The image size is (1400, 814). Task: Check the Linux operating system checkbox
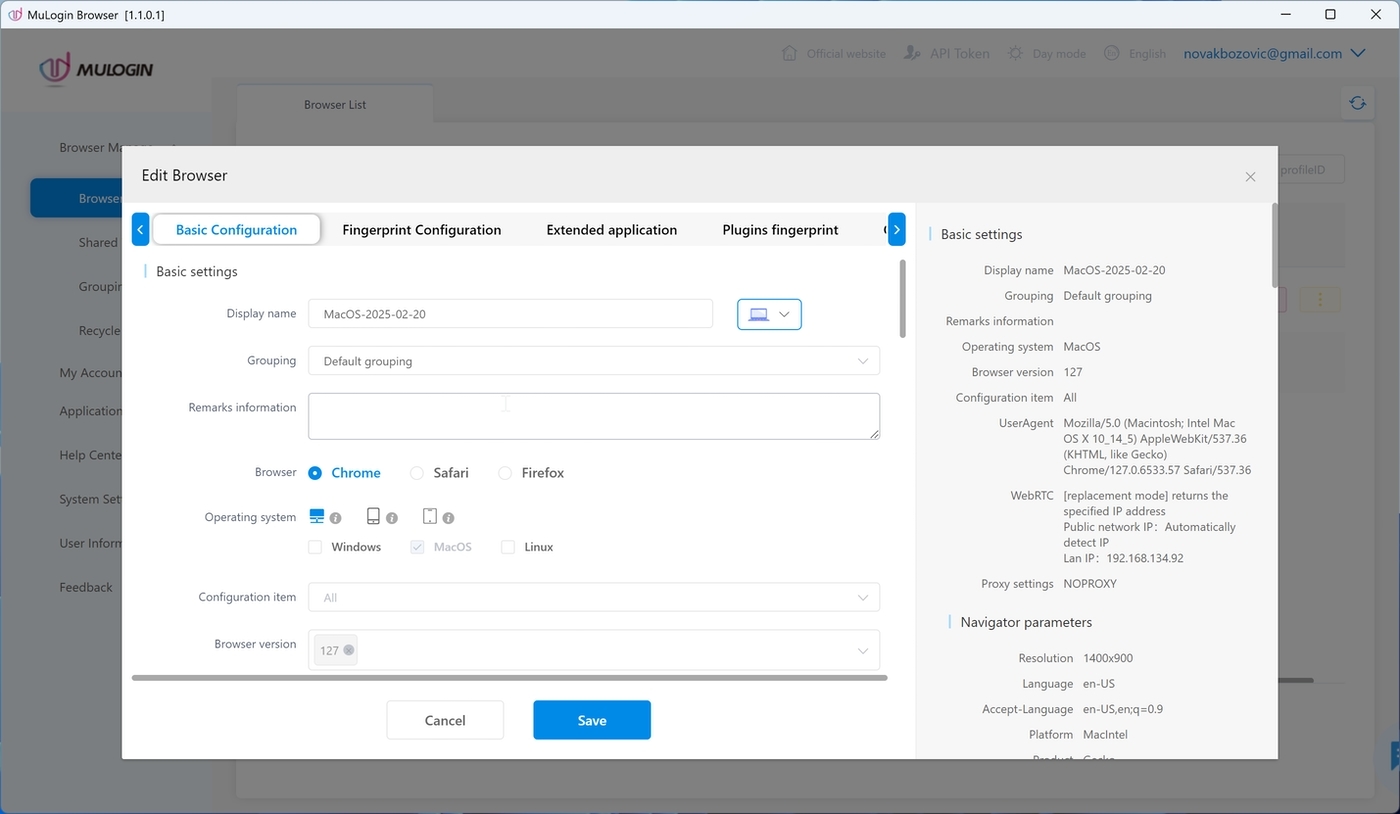[x=508, y=547]
